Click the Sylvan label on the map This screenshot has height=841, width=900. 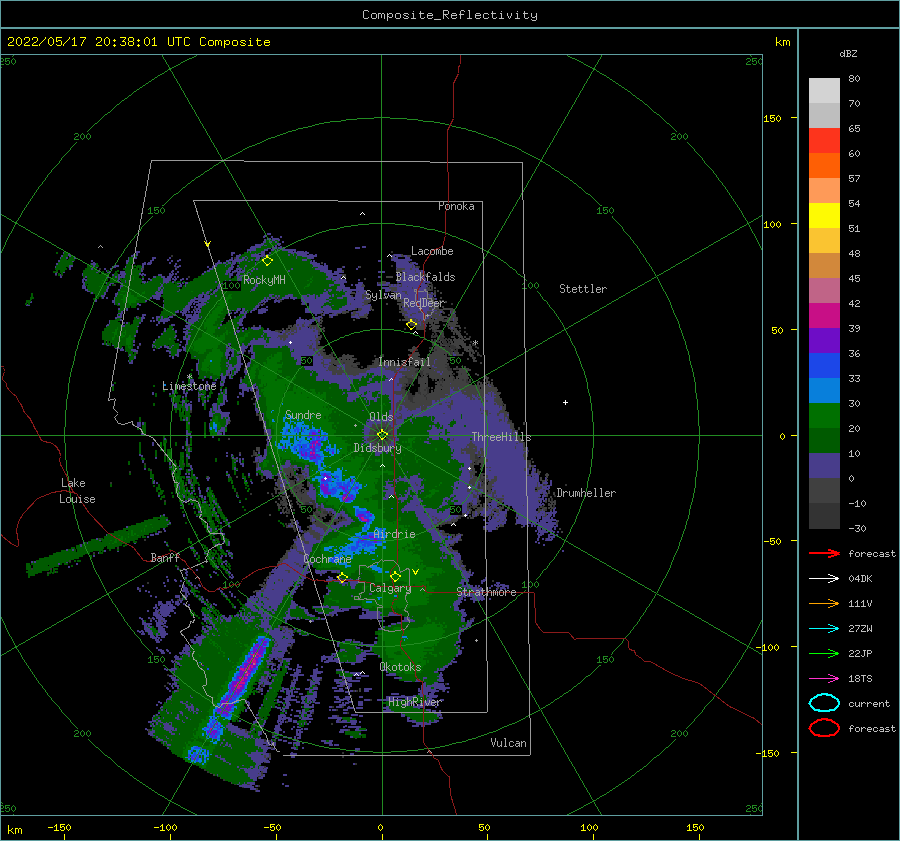tap(383, 295)
